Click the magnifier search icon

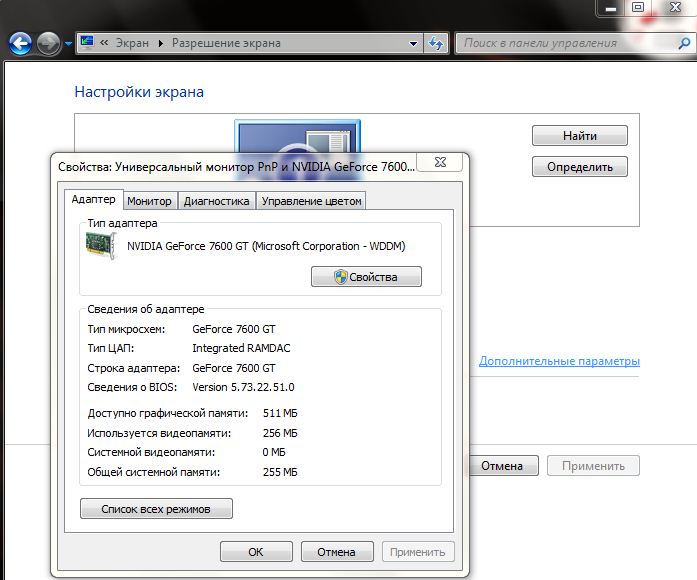(x=684, y=43)
